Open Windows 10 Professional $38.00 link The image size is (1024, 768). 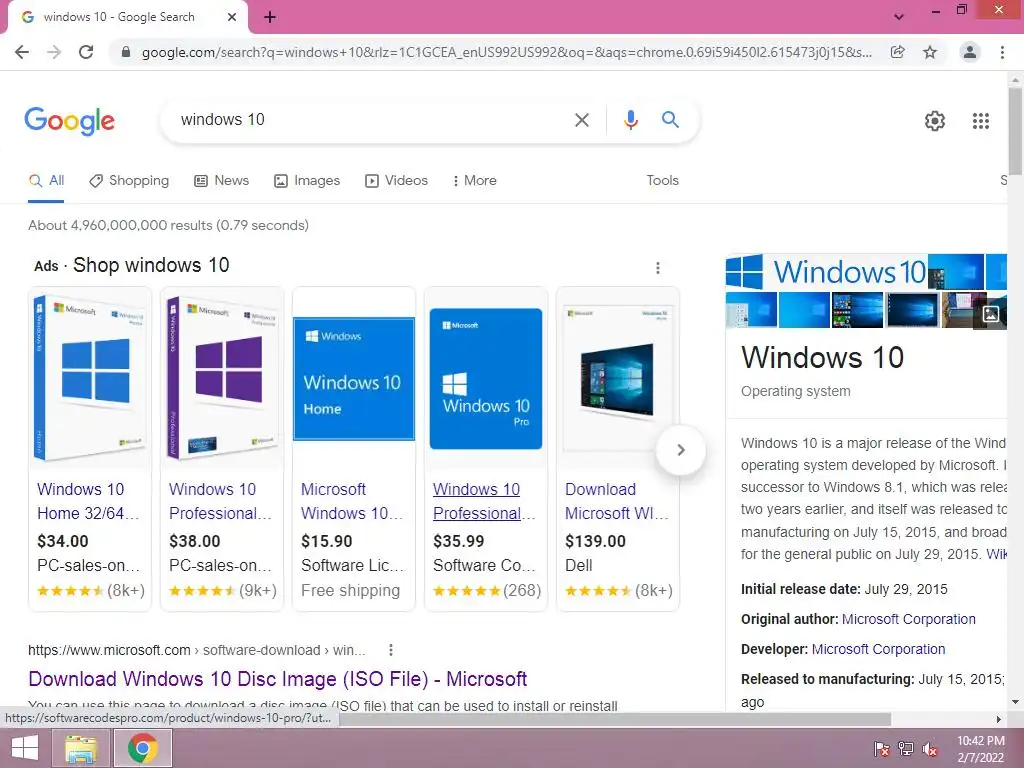pos(220,501)
